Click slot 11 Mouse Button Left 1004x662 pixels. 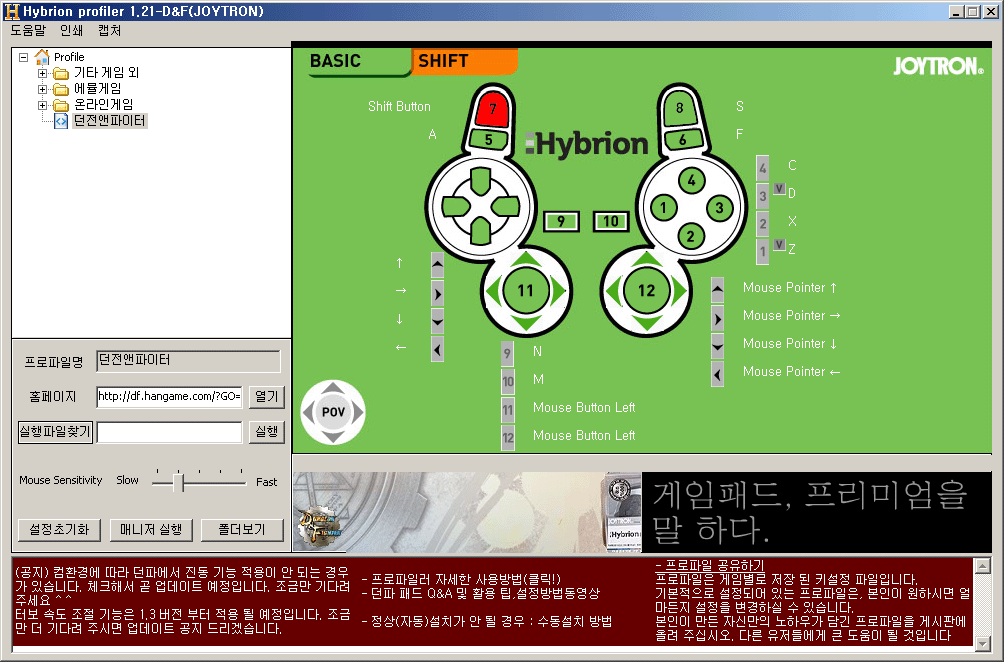[507, 410]
